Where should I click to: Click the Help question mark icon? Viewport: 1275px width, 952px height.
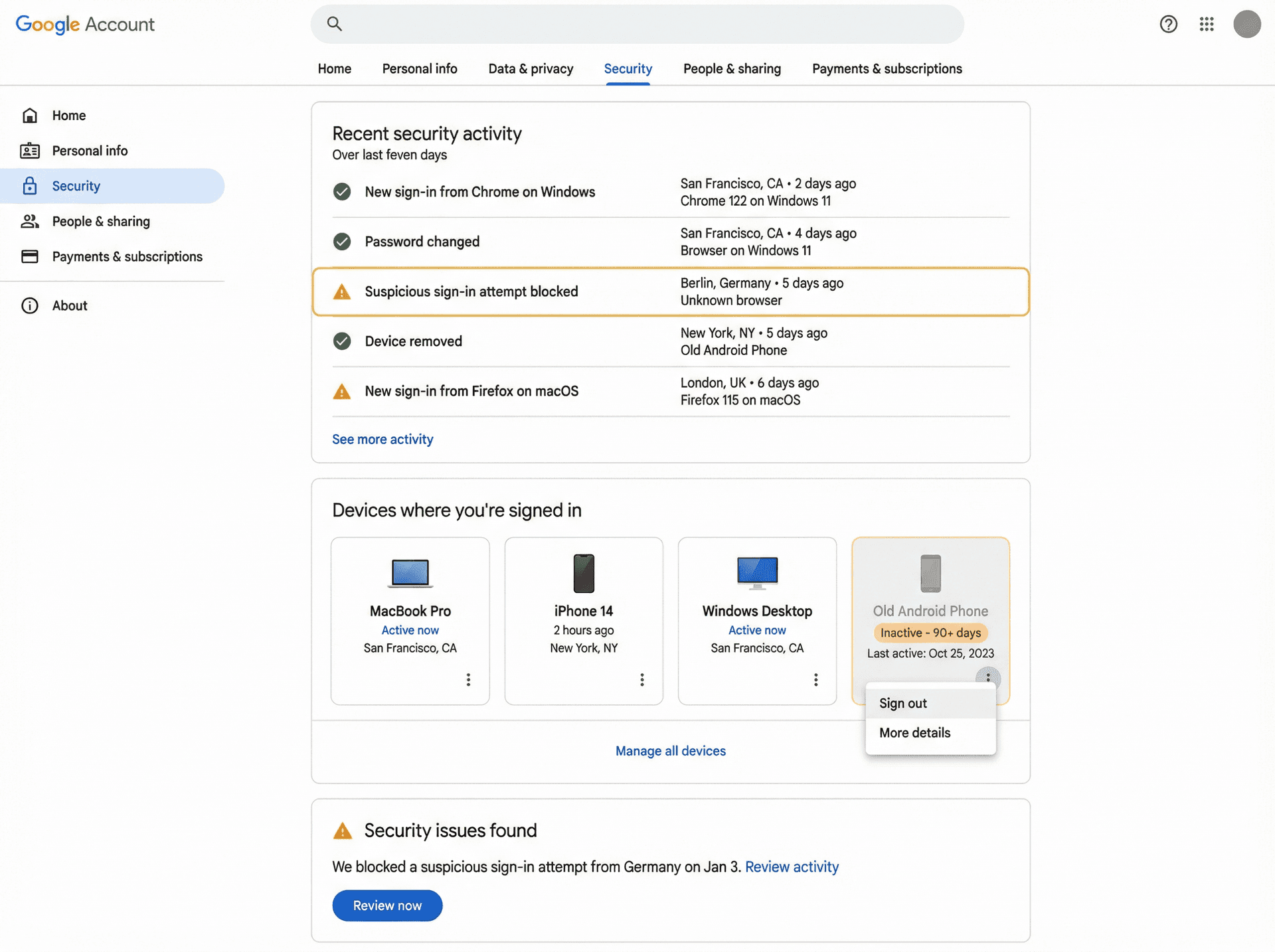[1168, 24]
